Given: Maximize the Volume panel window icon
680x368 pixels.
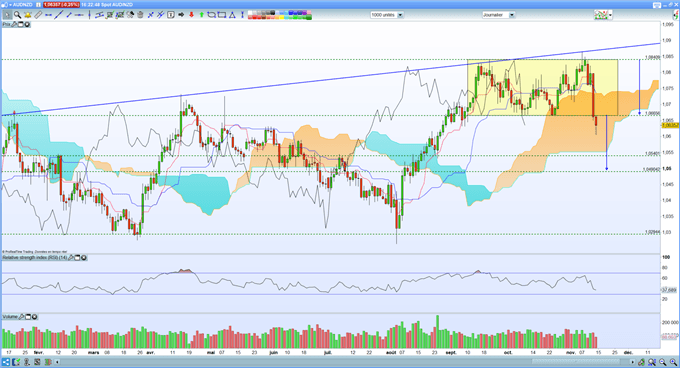Looking at the screenshot, I should coord(28,317).
